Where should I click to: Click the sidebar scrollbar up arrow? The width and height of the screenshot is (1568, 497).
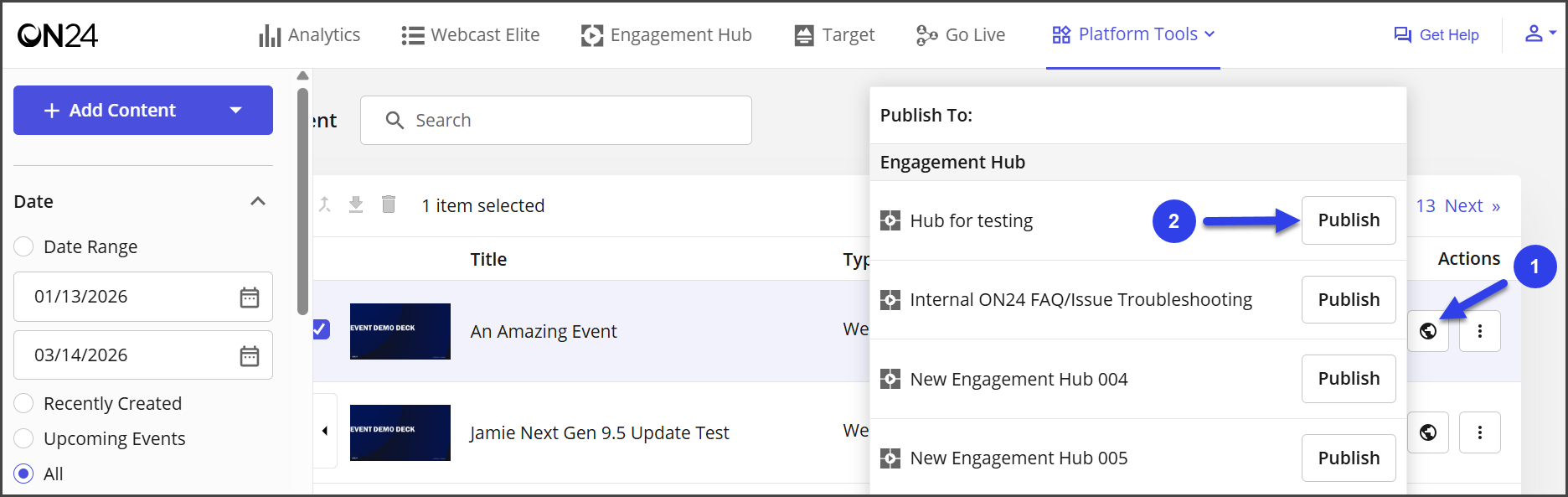(303, 75)
